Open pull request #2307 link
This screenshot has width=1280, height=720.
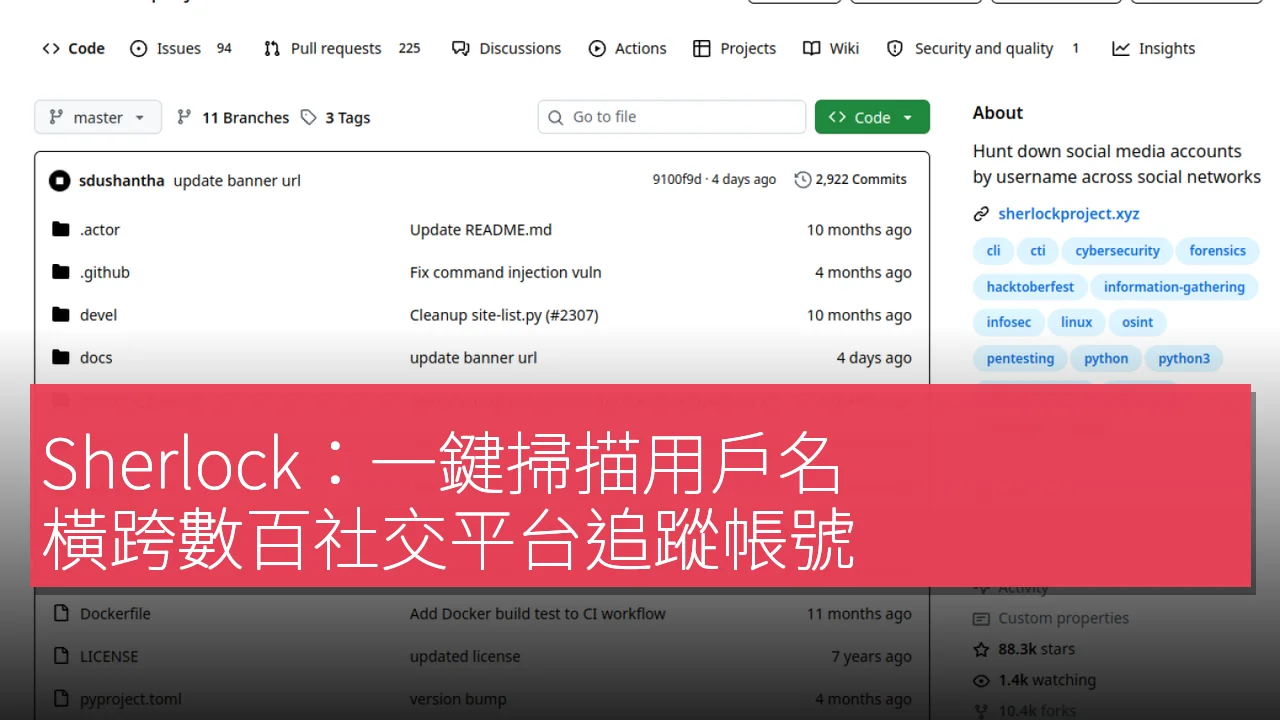point(572,315)
